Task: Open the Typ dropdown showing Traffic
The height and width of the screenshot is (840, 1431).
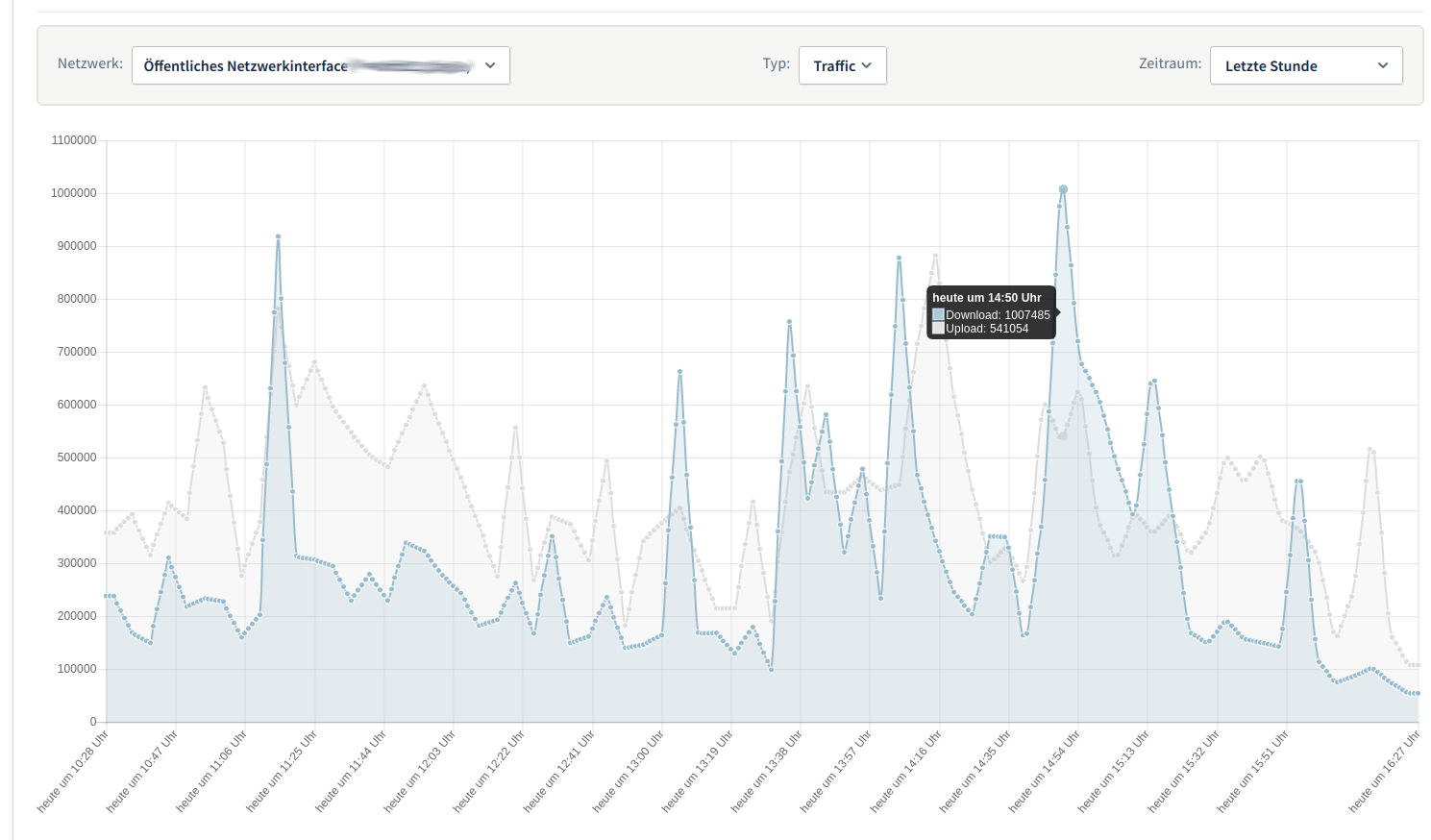Action: click(842, 65)
